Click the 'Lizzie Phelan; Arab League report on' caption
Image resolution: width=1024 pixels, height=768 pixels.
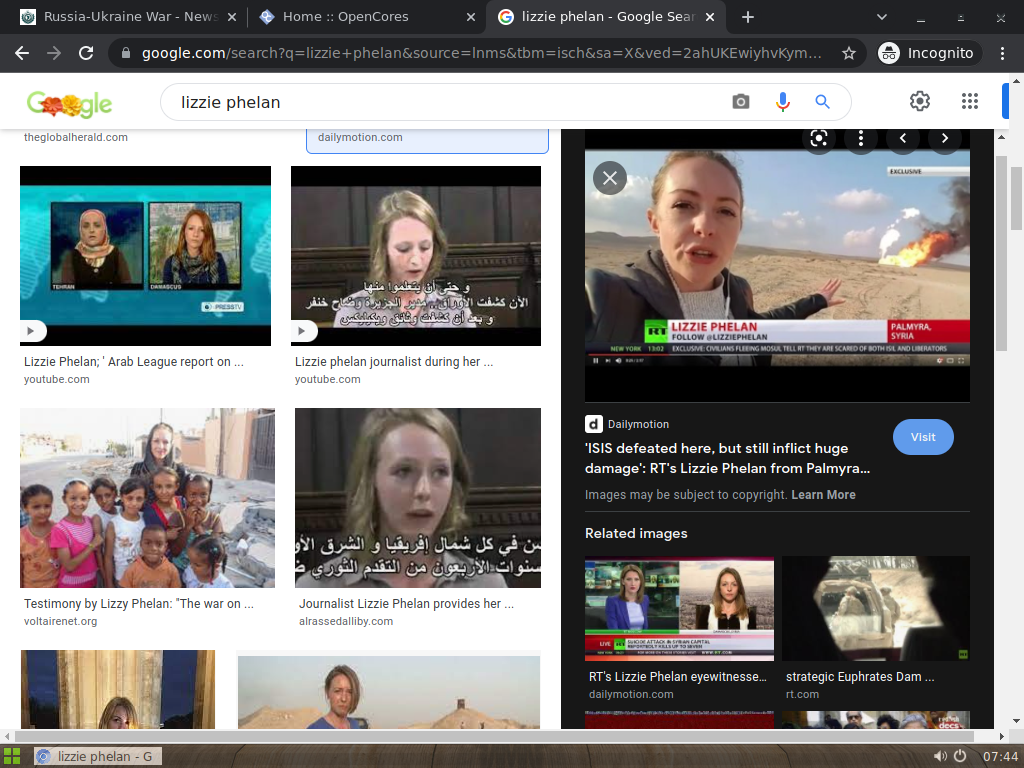pos(134,362)
